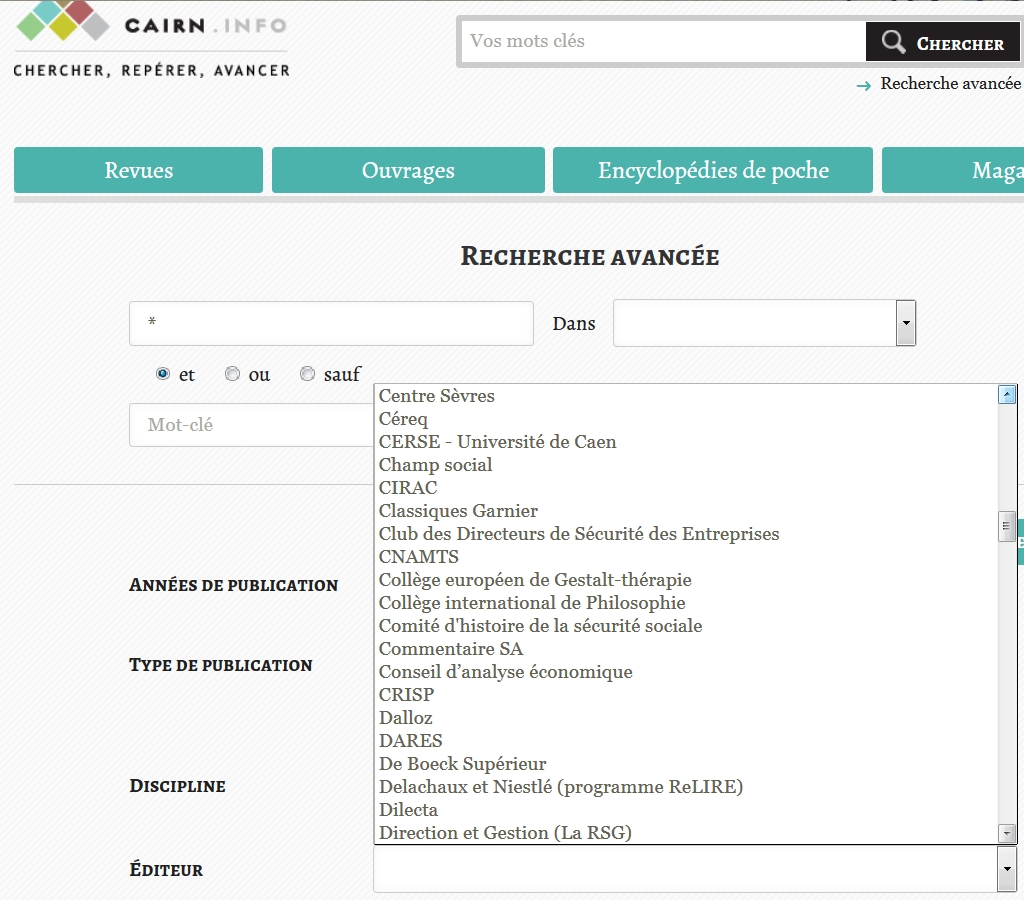1024x900 pixels.
Task: Open the Recherche avancée link
Action: pyautogui.click(x=950, y=84)
